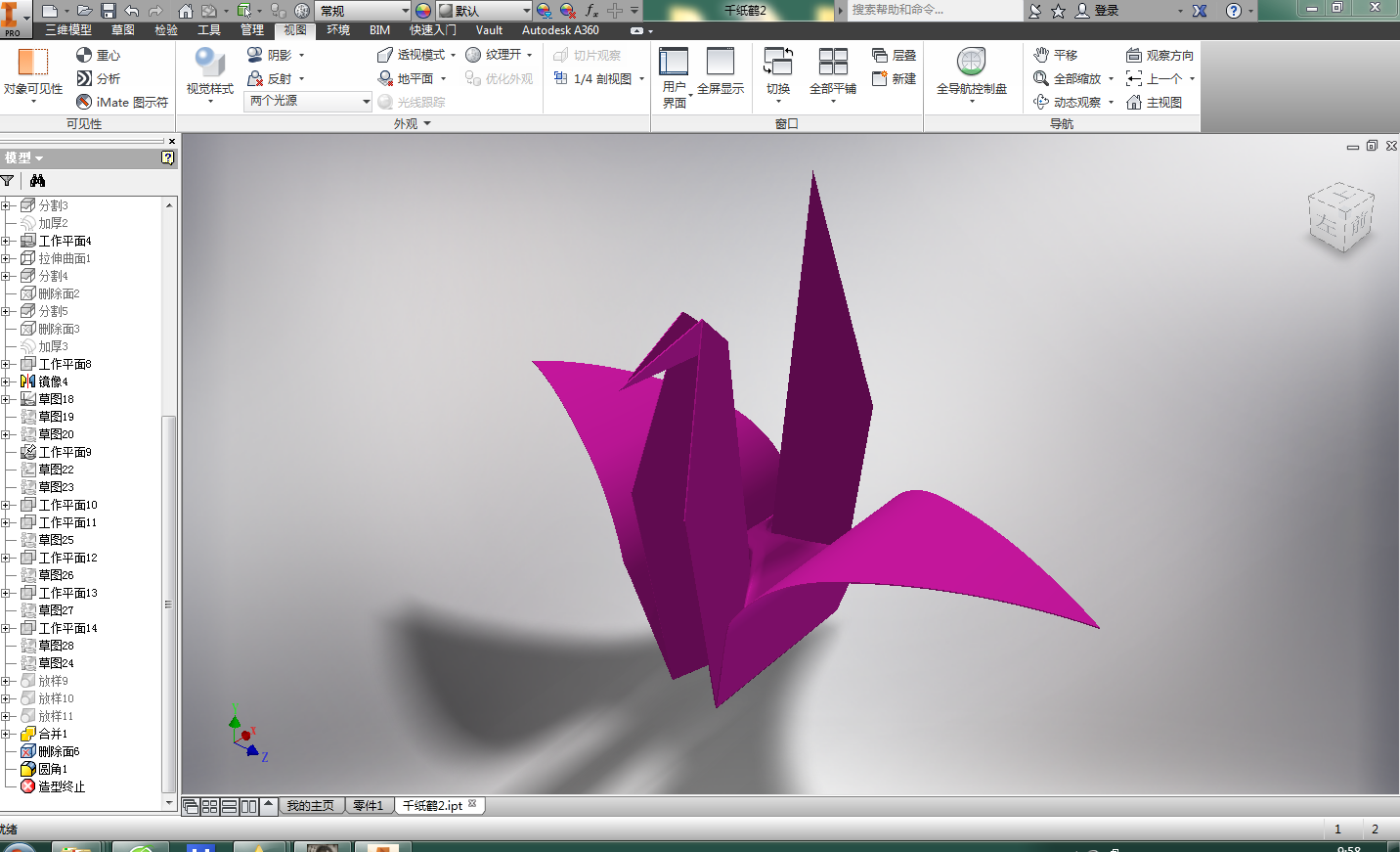Select 删除面6 in model tree
Viewport: 1400px width, 852px height.
(59, 751)
